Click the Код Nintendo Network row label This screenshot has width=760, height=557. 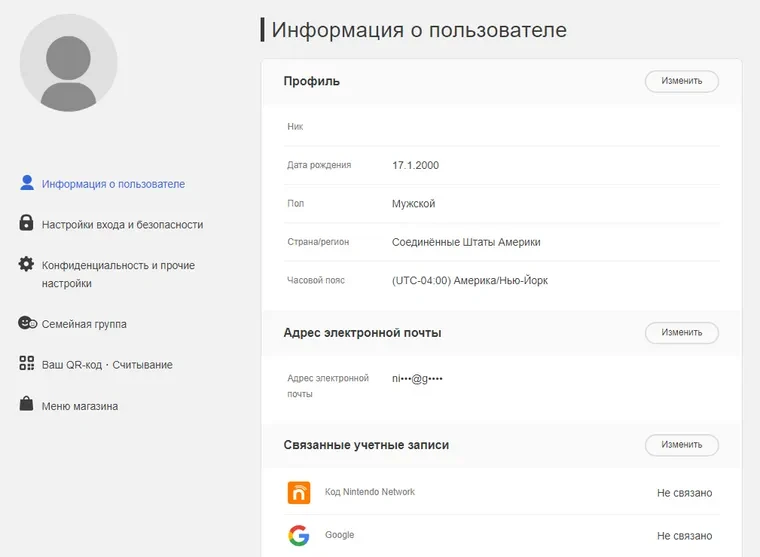[x=370, y=492]
